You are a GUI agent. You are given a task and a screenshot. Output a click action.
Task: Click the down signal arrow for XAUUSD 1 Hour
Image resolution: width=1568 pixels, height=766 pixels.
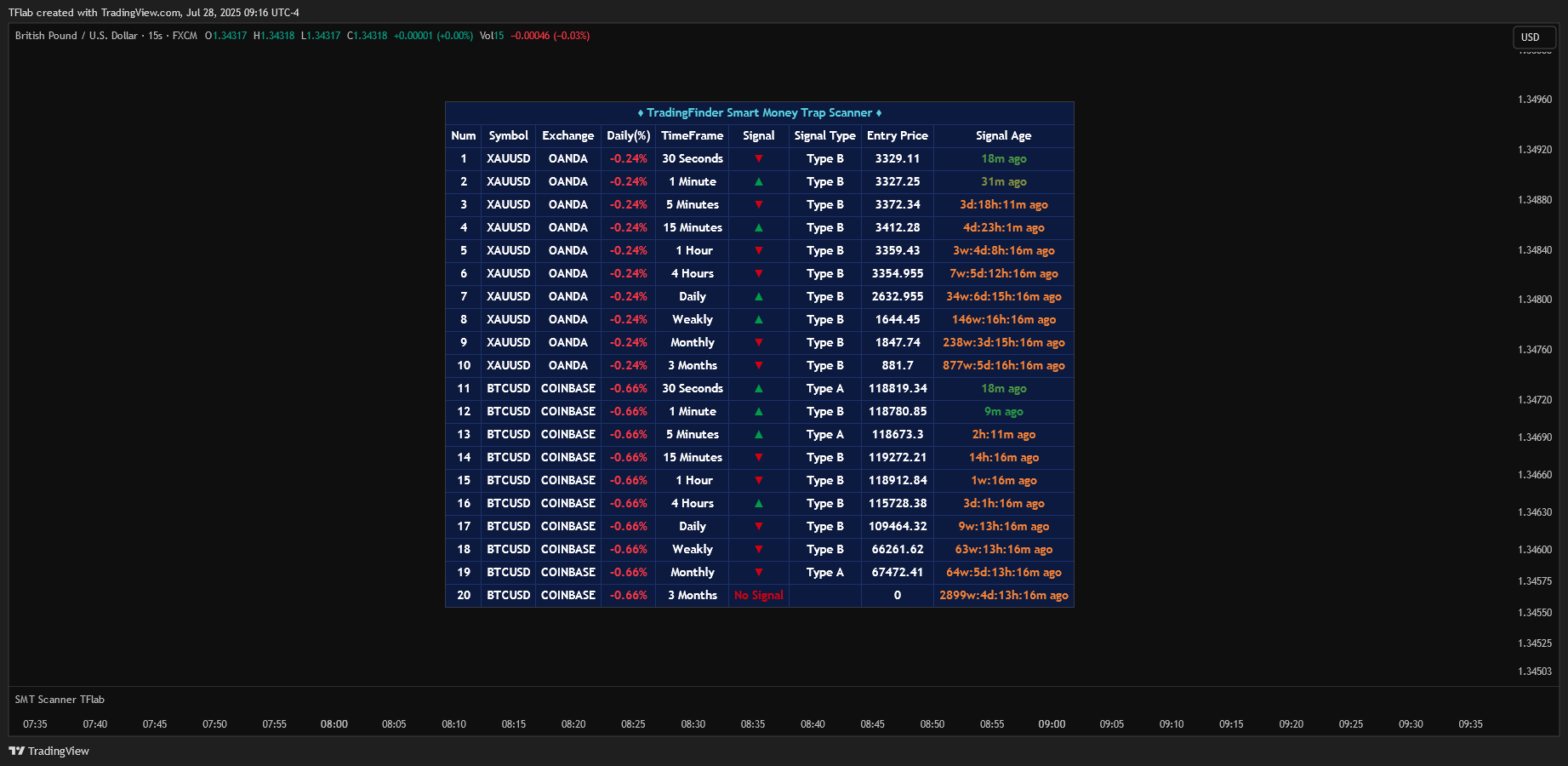759,250
